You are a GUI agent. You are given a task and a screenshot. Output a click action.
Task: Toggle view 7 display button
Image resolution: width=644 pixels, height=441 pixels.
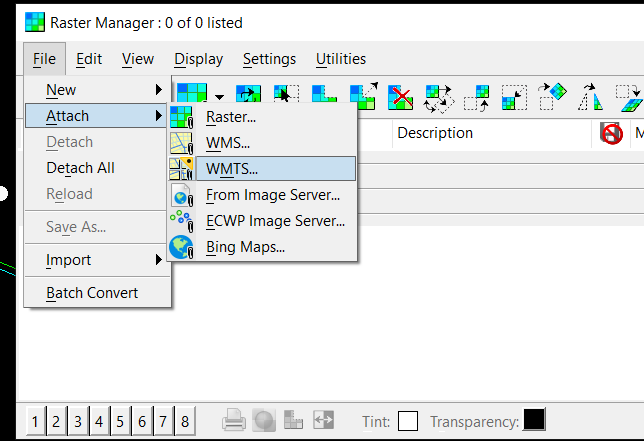pos(163,421)
